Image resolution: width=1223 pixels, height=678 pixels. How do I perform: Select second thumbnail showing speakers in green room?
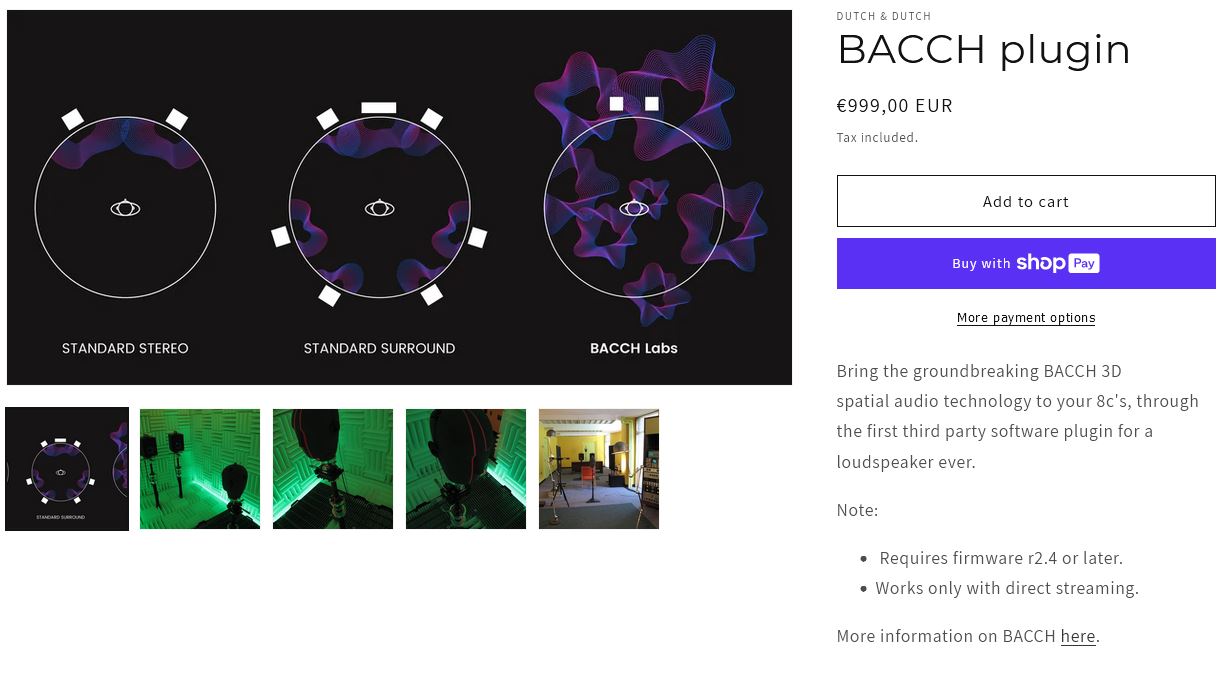(x=200, y=469)
